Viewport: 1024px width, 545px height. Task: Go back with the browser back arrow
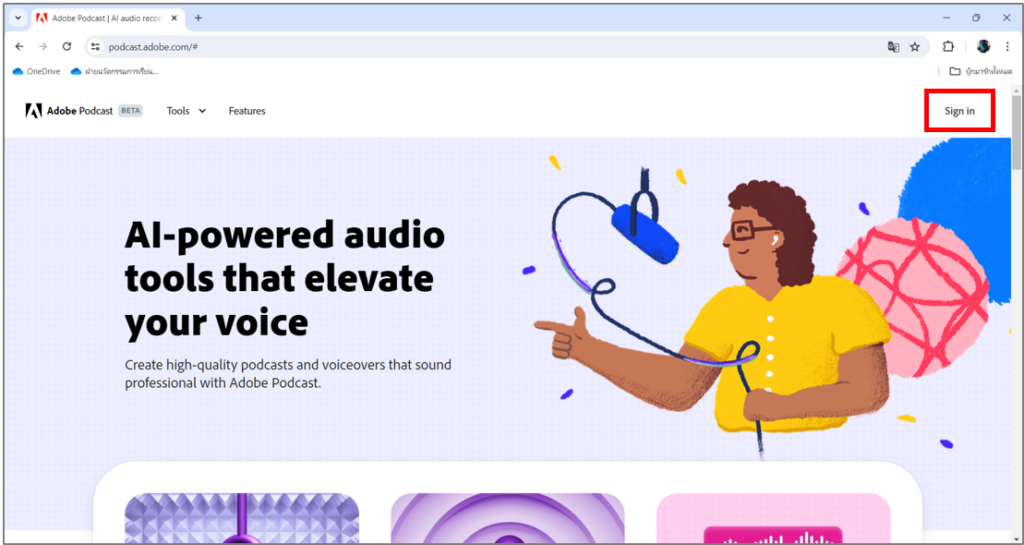click(19, 46)
